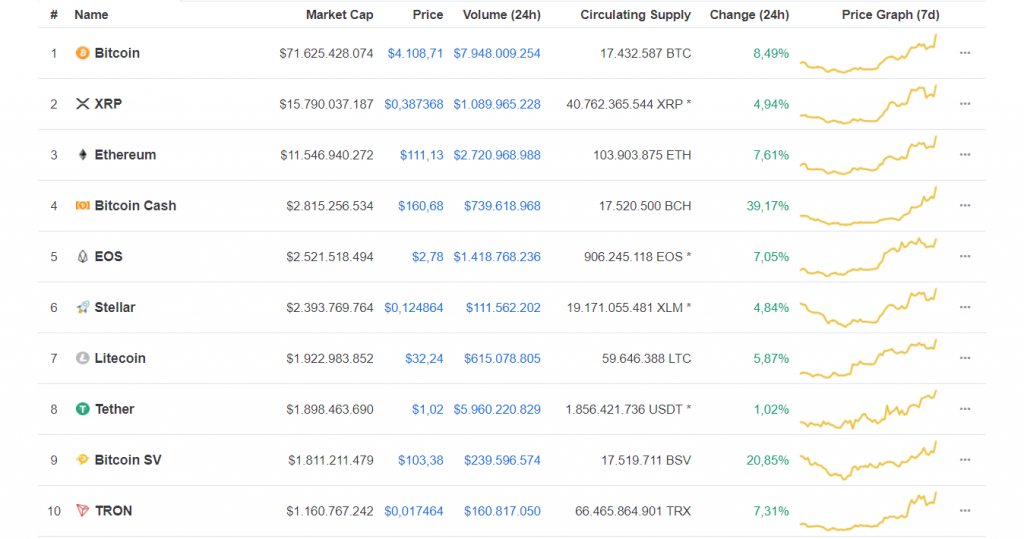Screen dimensions: 1024x539
Task: Click the Tether green logo icon
Action: click(x=82, y=409)
